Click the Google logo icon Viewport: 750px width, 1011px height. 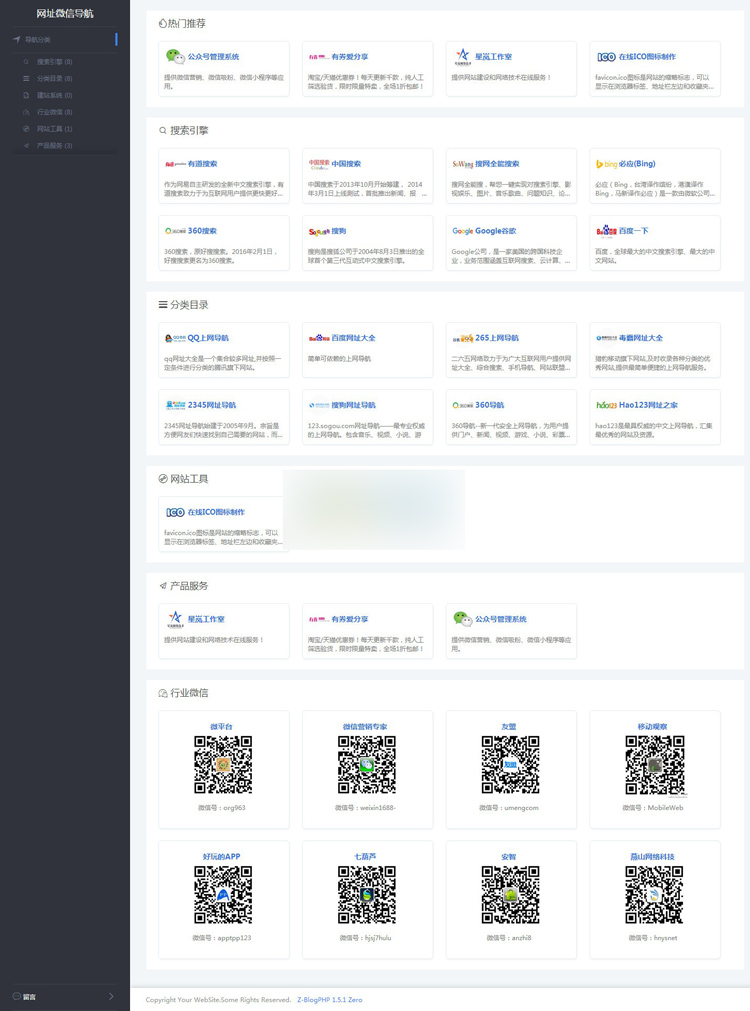pos(462,231)
